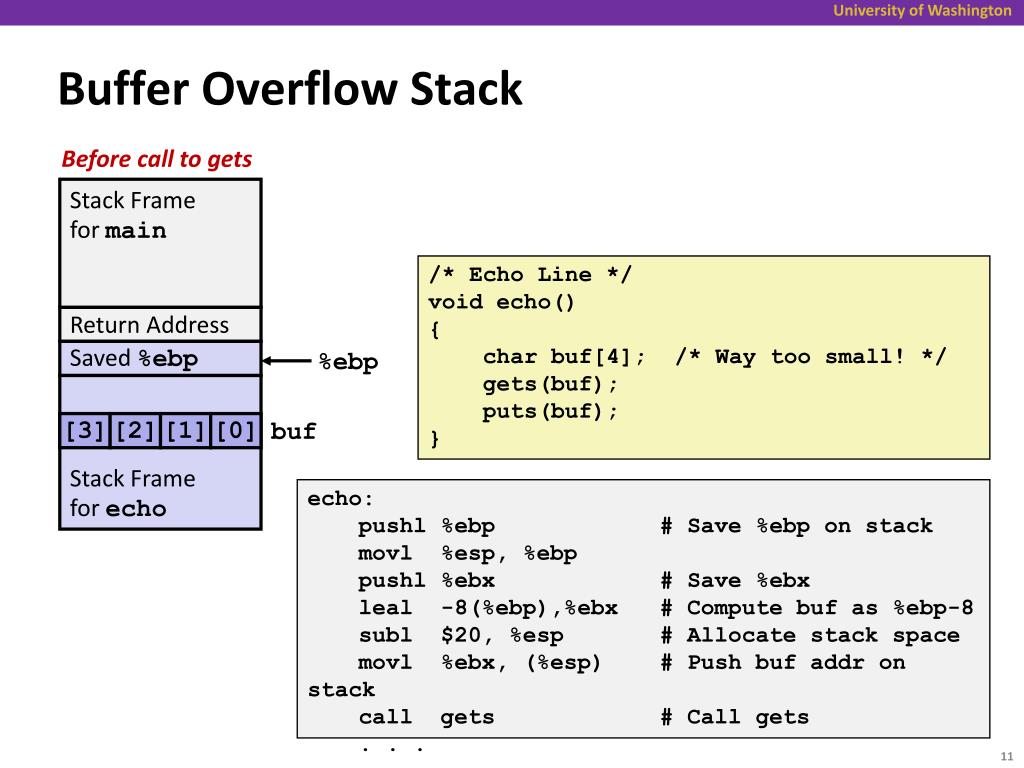Image resolution: width=1024 pixels, height=768 pixels.
Task: Click the 'Return Address' stack cell
Action: tap(160, 325)
